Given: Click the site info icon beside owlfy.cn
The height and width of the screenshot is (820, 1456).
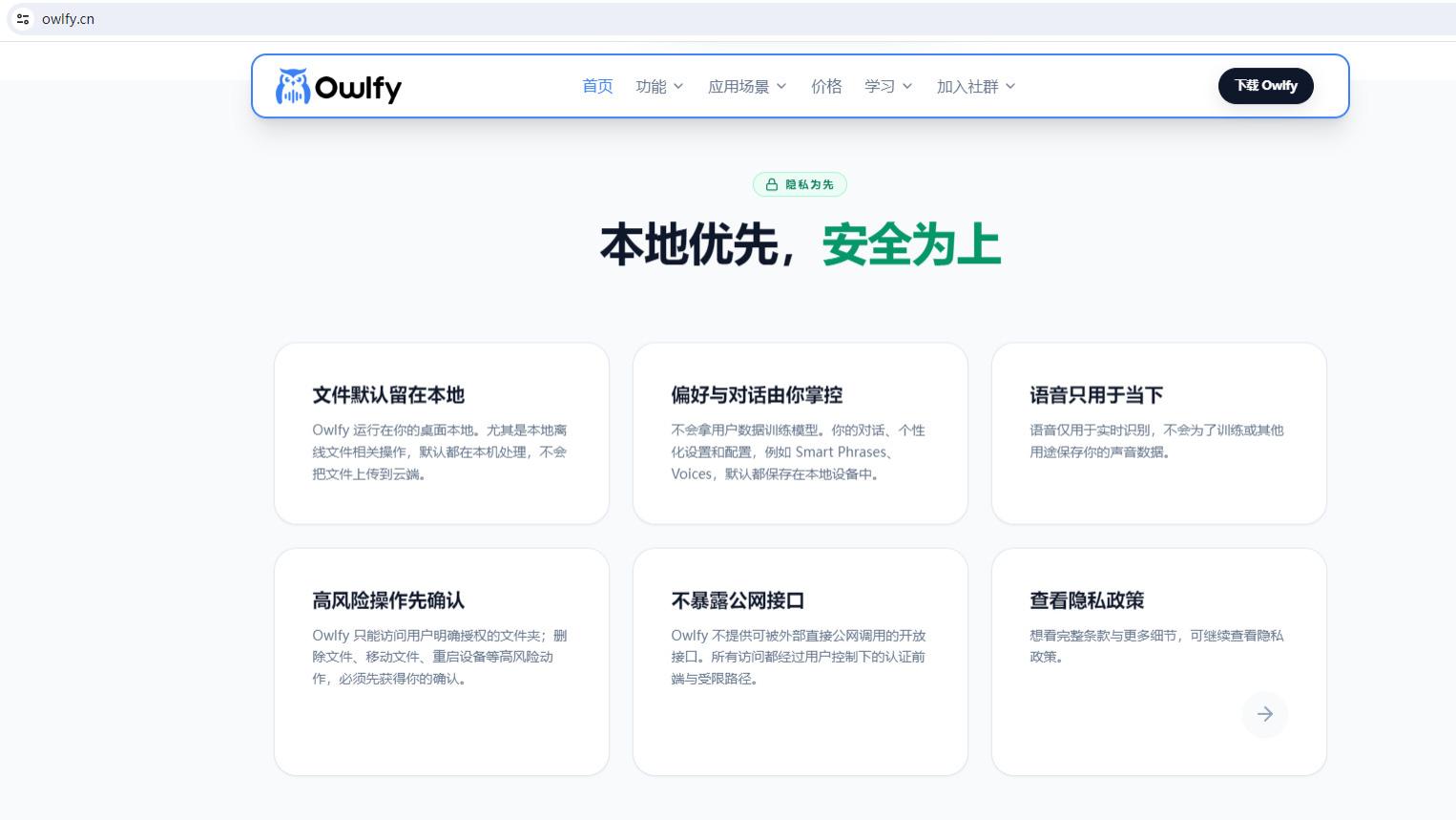Looking at the screenshot, I should point(23,19).
